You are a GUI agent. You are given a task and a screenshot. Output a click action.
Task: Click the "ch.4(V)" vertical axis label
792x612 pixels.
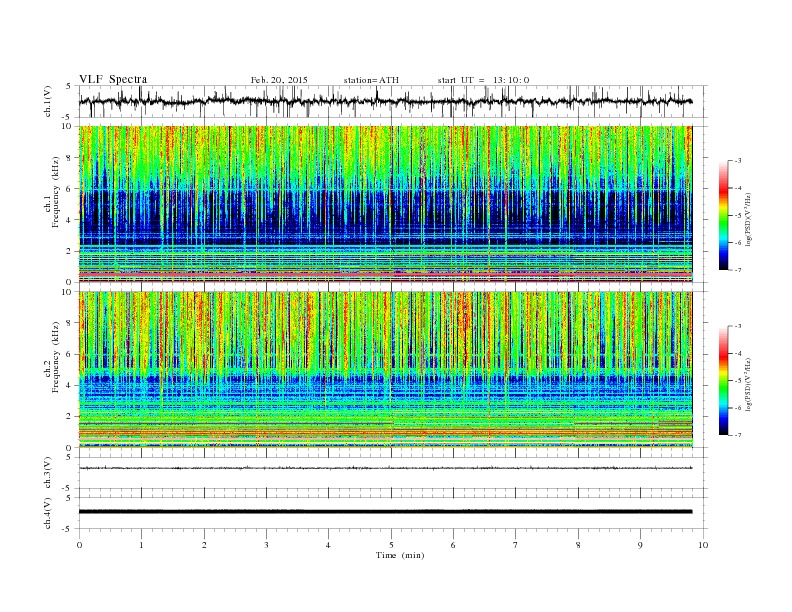47,513
